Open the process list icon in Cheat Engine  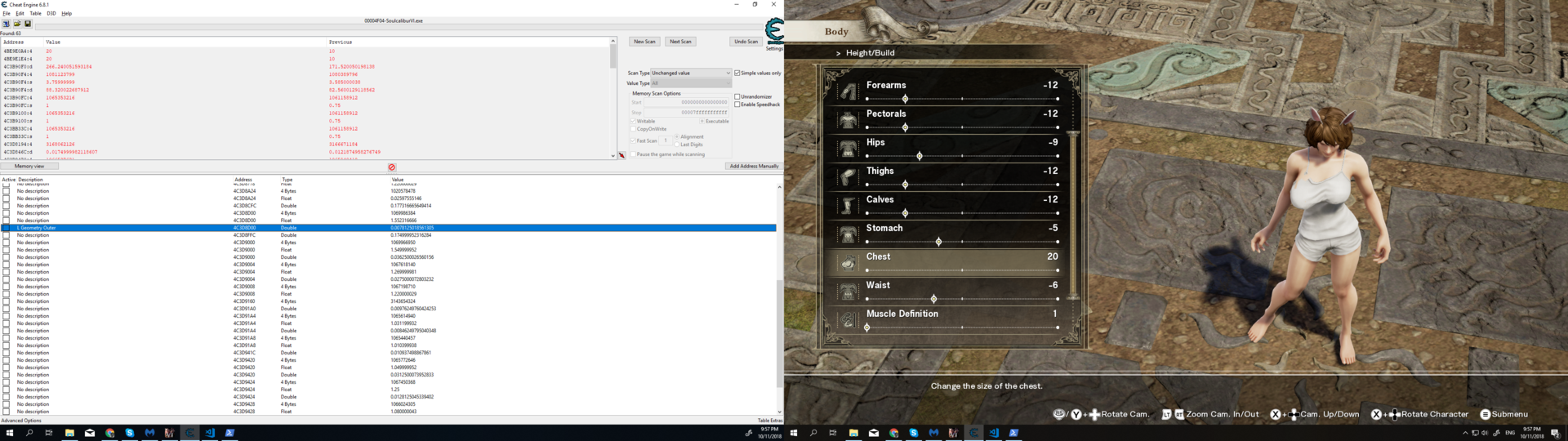click(6, 24)
